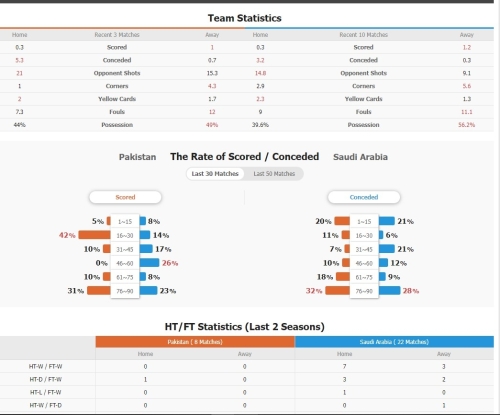Open the Pakistan team name link

pos(137,157)
